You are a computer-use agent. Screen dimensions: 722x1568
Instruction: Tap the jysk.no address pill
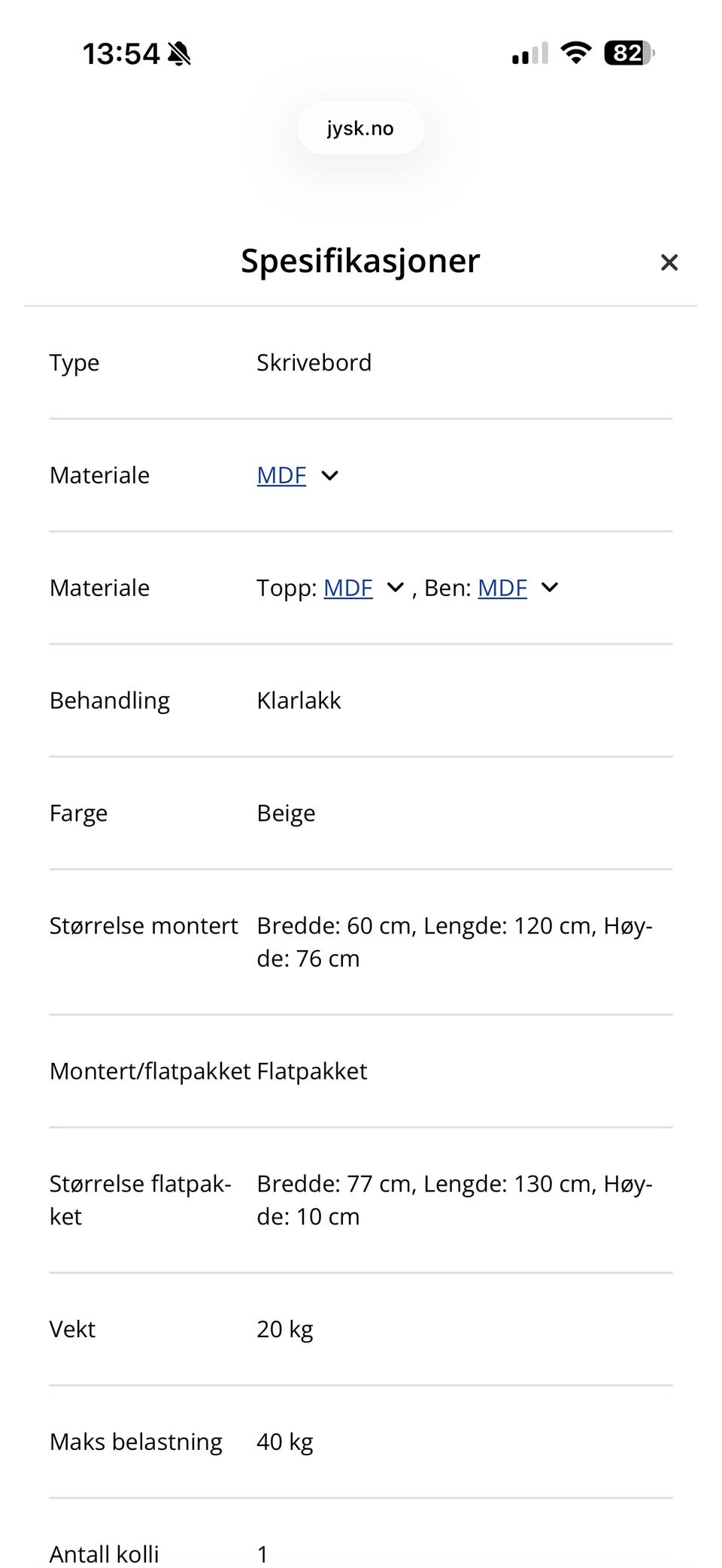pyautogui.click(x=360, y=129)
